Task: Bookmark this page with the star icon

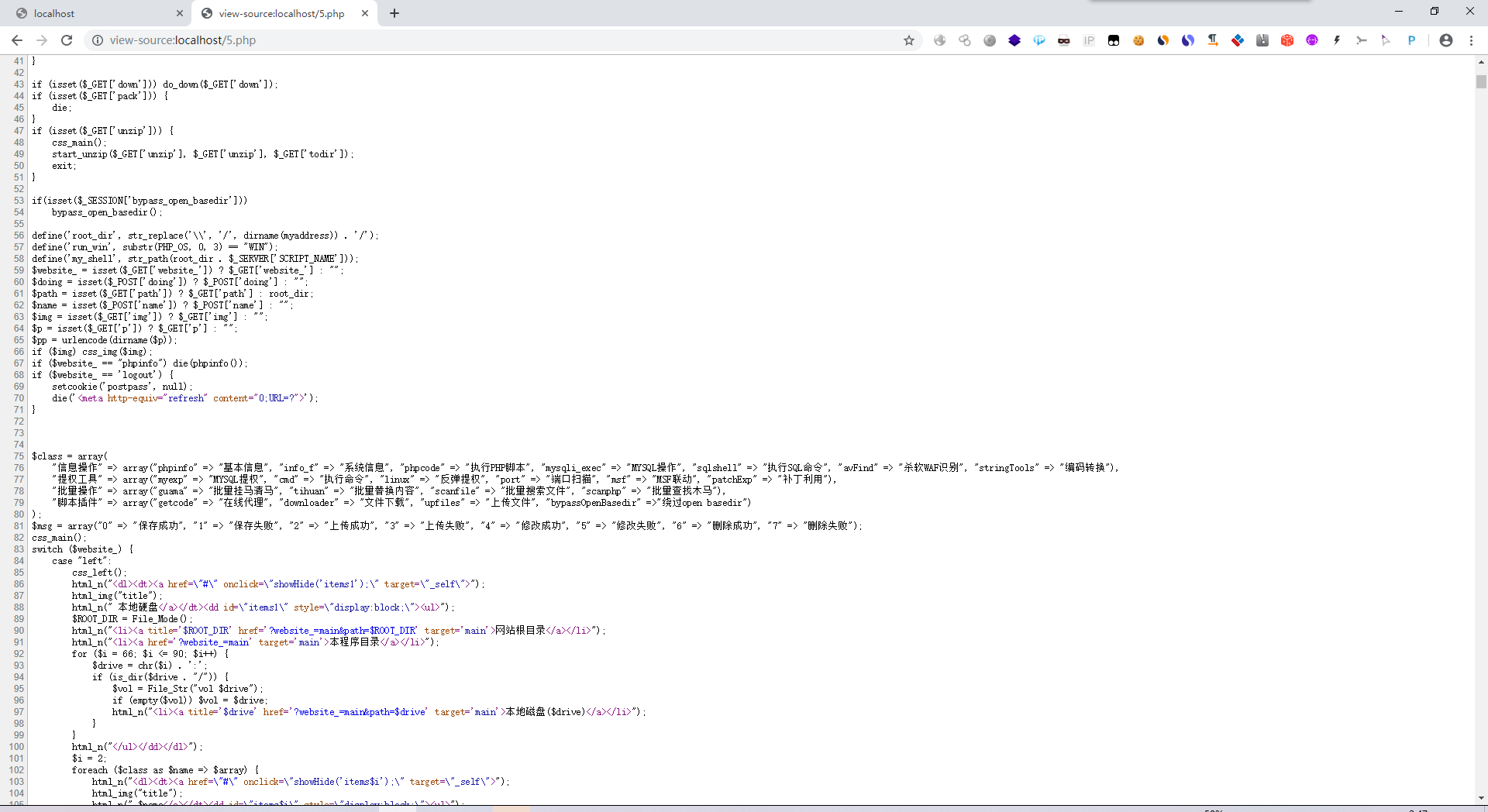Action: [909, 40]
